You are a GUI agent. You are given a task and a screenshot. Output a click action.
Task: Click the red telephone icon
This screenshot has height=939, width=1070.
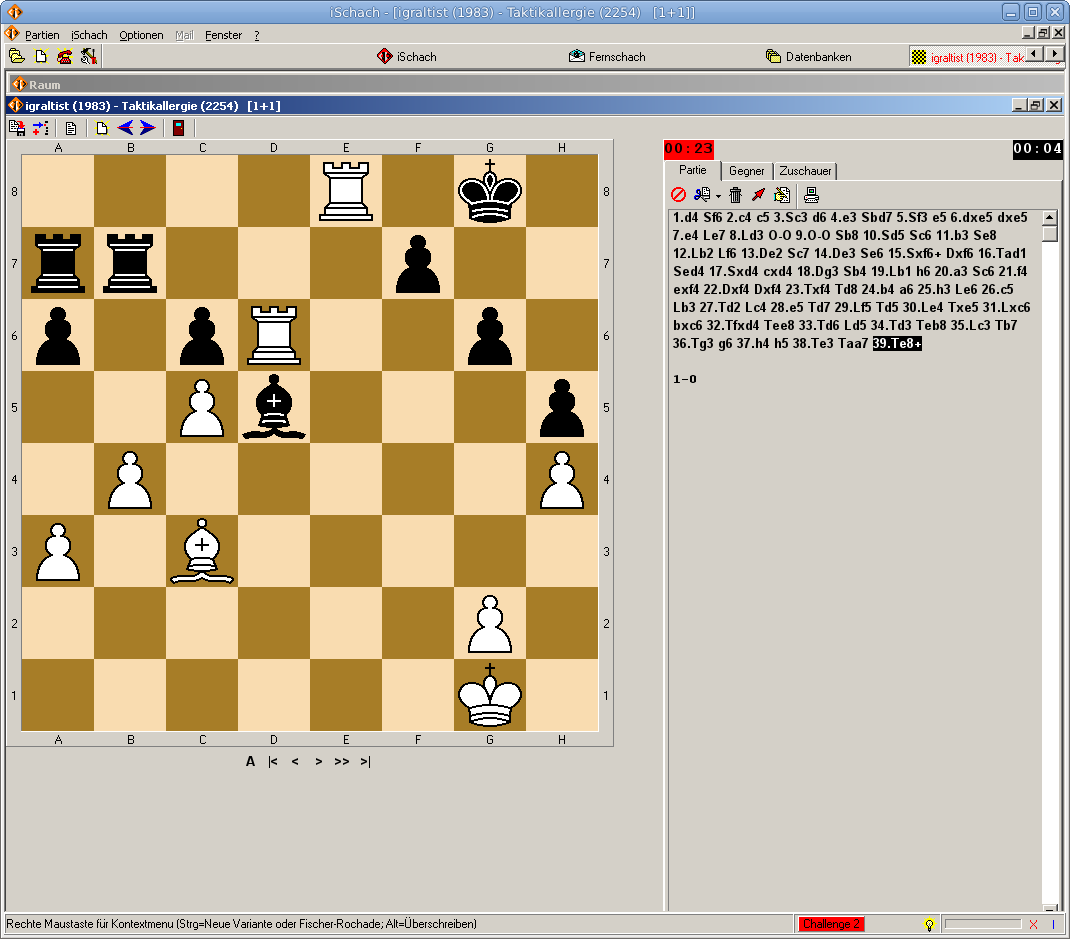pos(65,57)
